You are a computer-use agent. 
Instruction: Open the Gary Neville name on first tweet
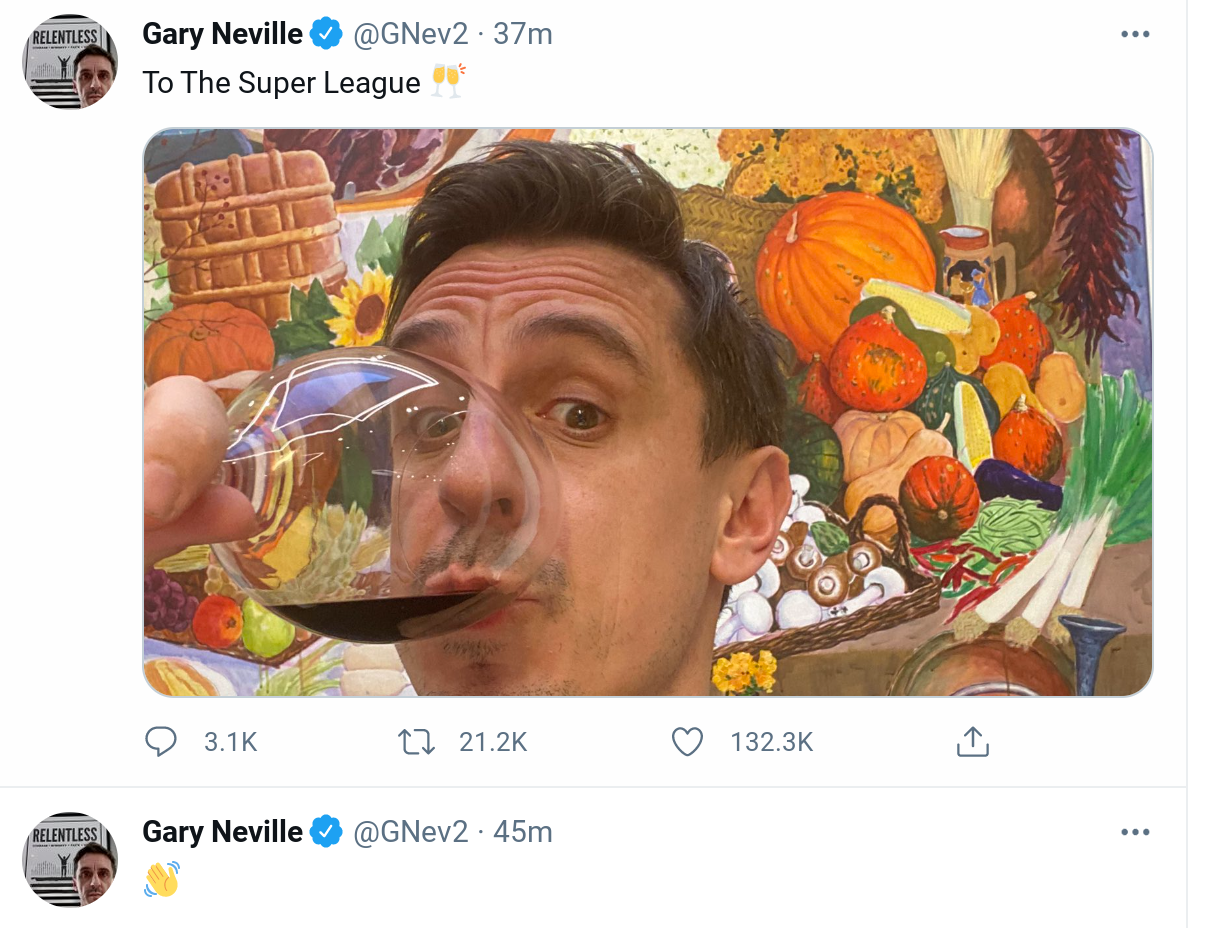coord(222,34)
